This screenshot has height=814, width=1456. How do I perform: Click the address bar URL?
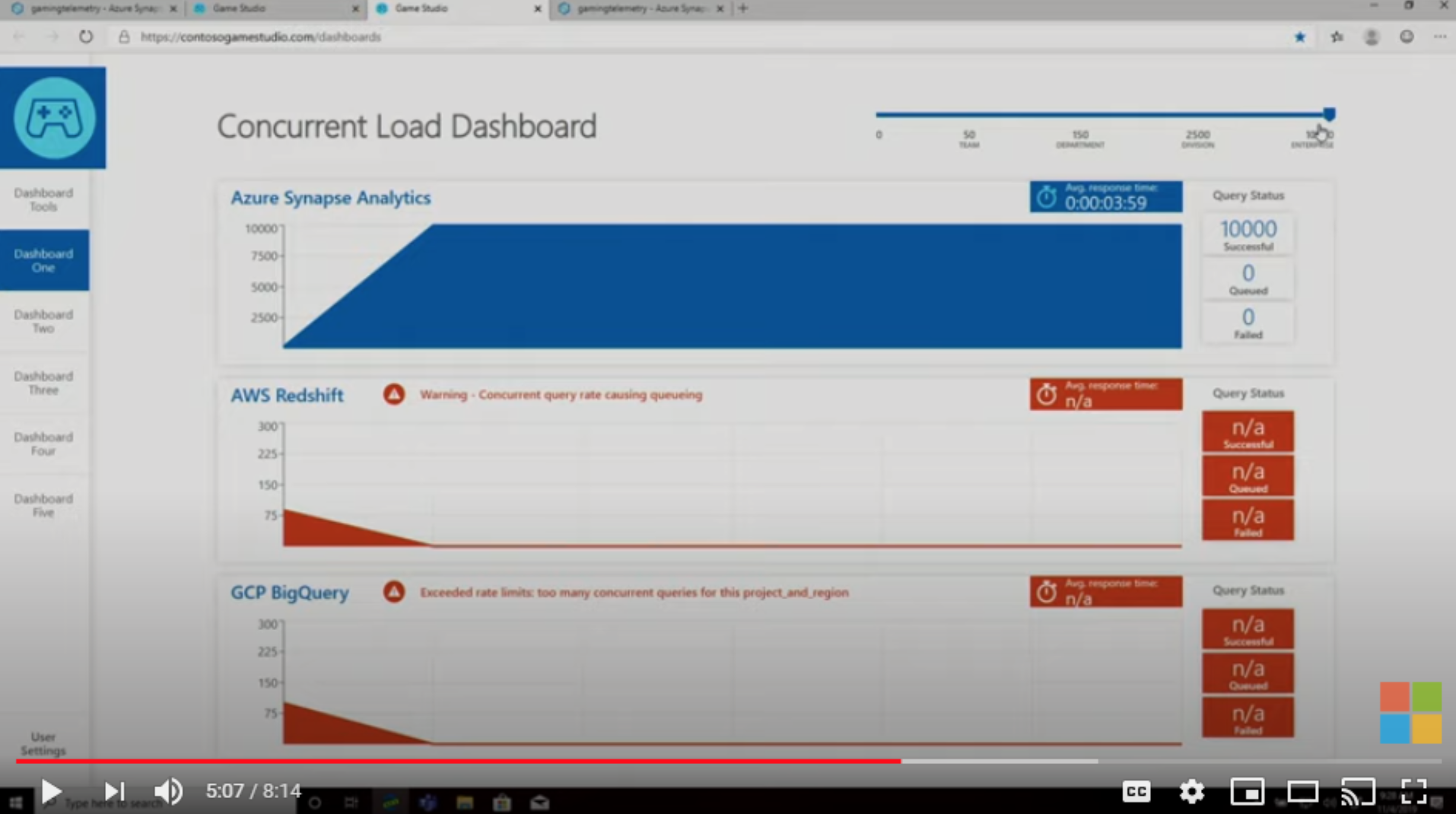point(260,37)
